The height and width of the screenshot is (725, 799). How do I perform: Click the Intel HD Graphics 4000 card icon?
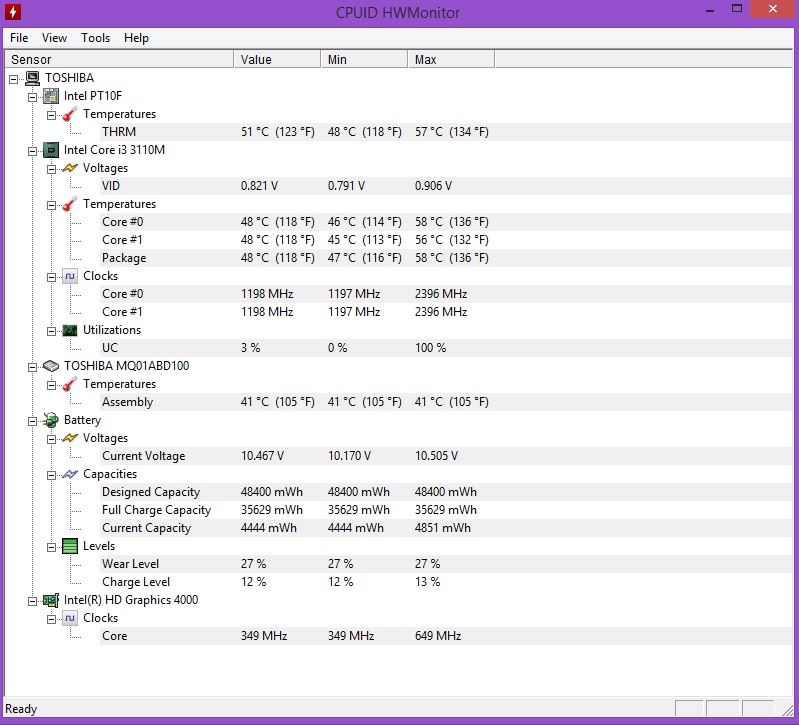pos(51,600)
